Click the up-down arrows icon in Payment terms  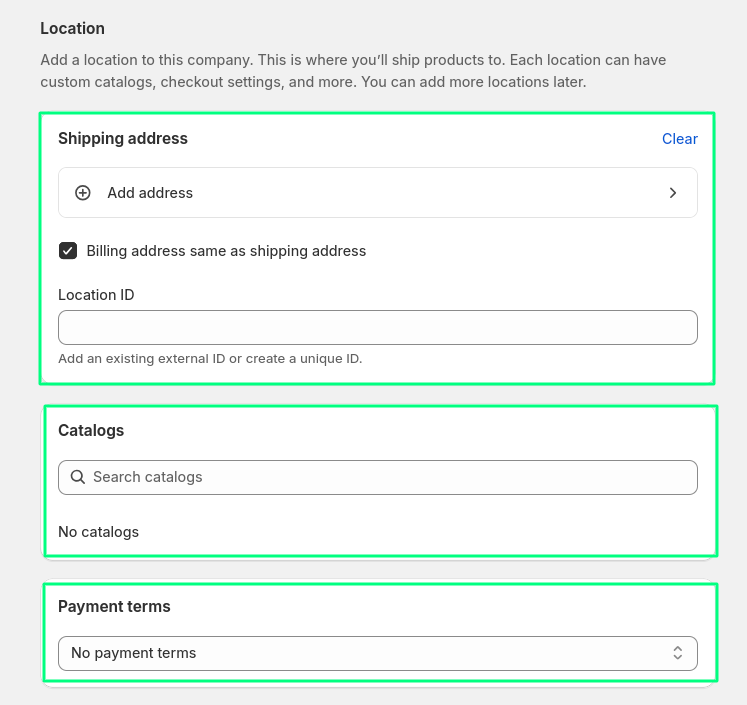(677, 653)
